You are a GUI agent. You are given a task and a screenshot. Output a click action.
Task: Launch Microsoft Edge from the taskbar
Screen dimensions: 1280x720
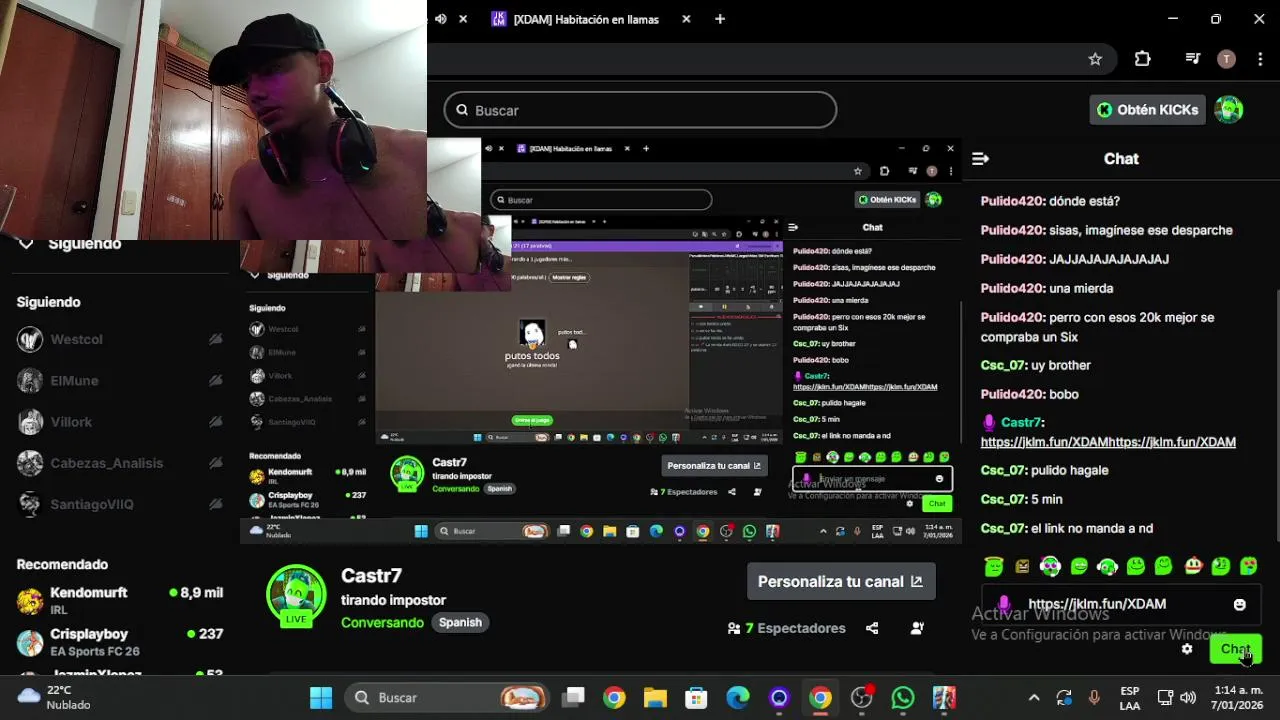(737, 697)
